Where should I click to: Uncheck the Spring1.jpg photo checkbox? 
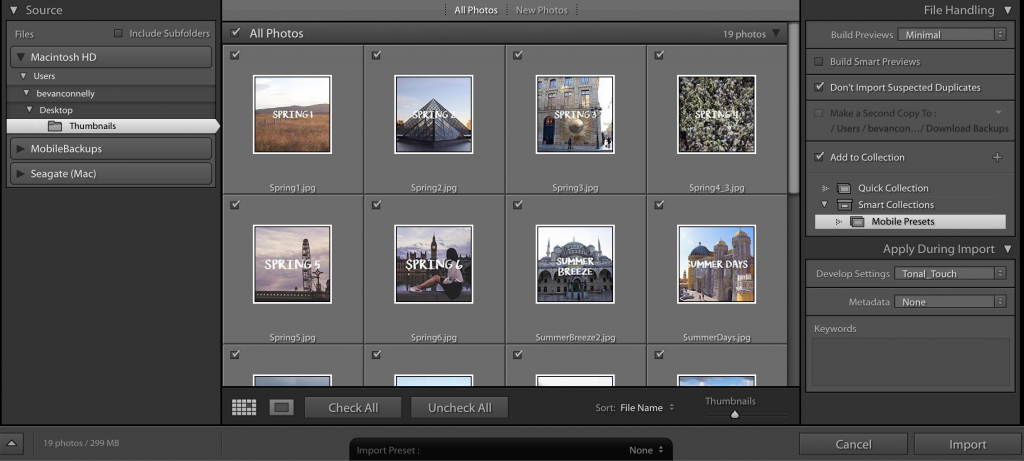click(x=235, y=56)
